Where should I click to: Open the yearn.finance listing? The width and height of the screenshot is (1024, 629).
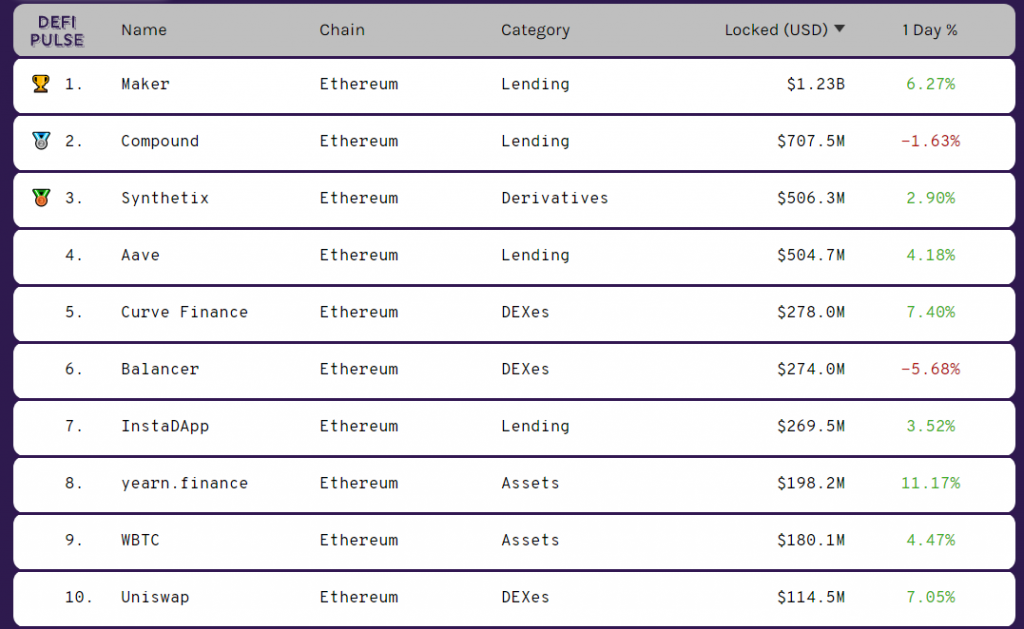(184, 483)
